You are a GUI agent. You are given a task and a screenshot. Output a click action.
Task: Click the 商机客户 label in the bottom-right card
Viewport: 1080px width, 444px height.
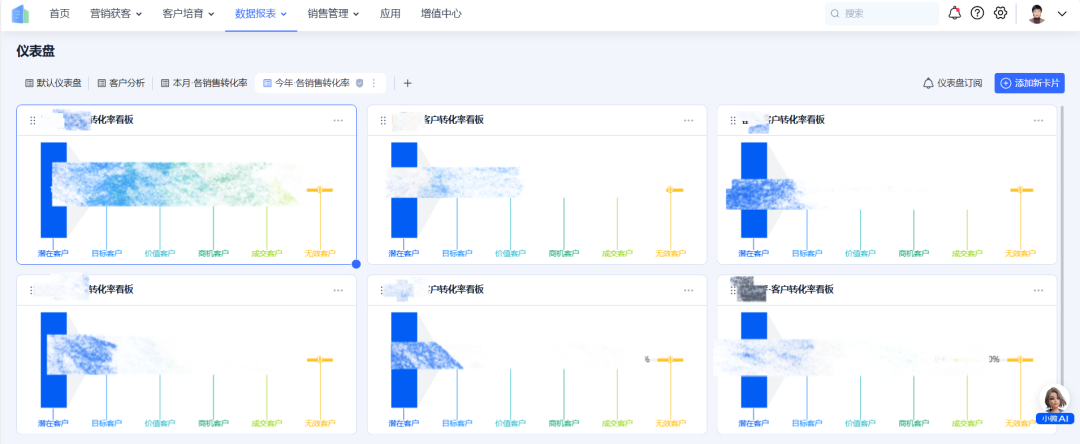914,423
